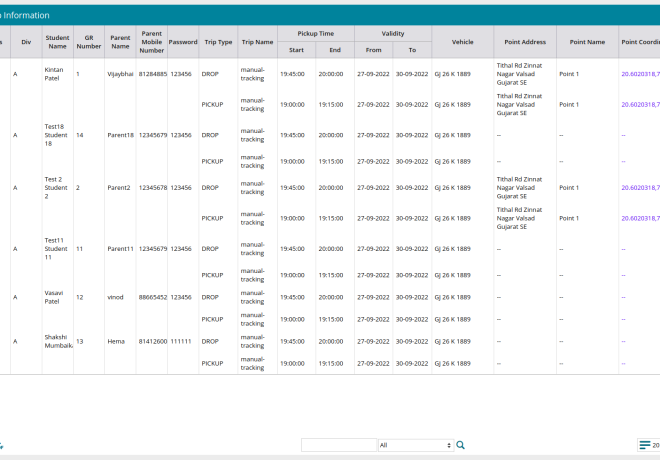Click the Shakshi Mumbaika student cell
This screenshot has width=660, height=460.
click(57, 341)
